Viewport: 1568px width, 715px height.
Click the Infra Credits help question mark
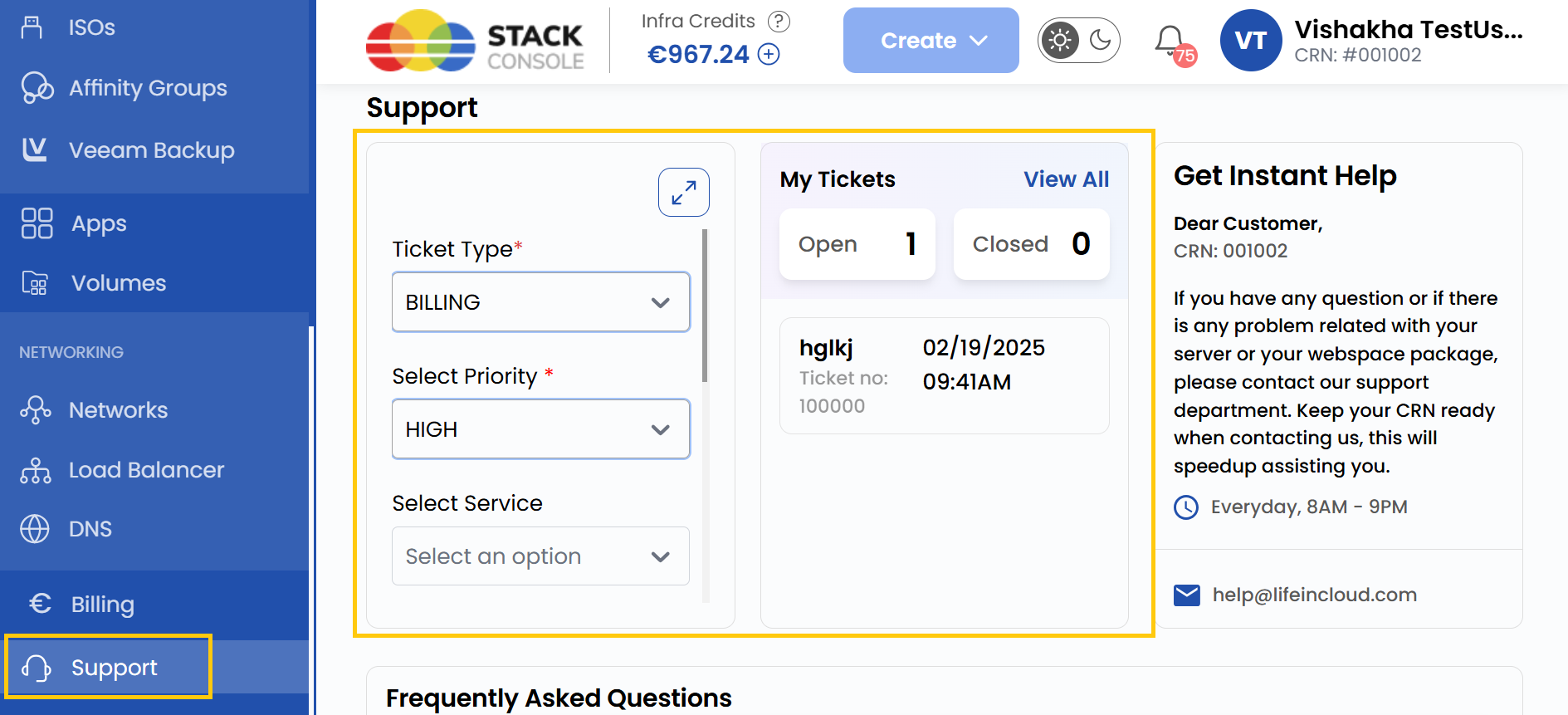coord(778,22)
